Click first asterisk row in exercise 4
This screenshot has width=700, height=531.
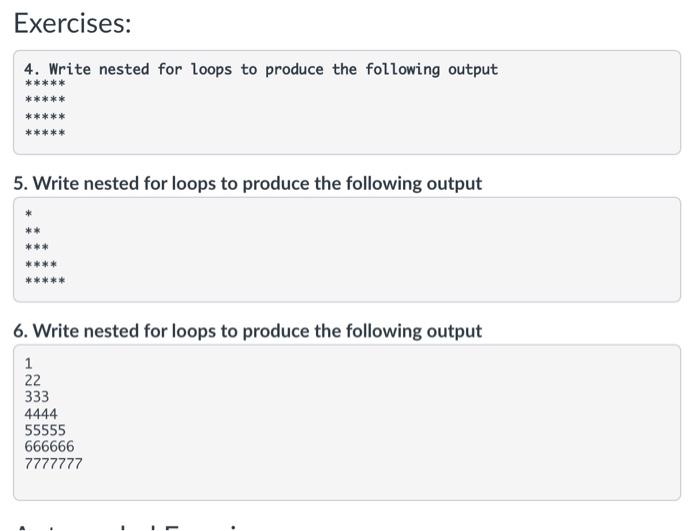point(45,84)
